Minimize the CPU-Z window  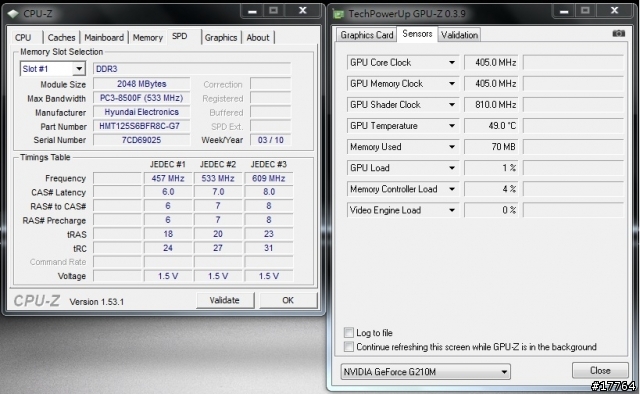(x=252, y=11)
